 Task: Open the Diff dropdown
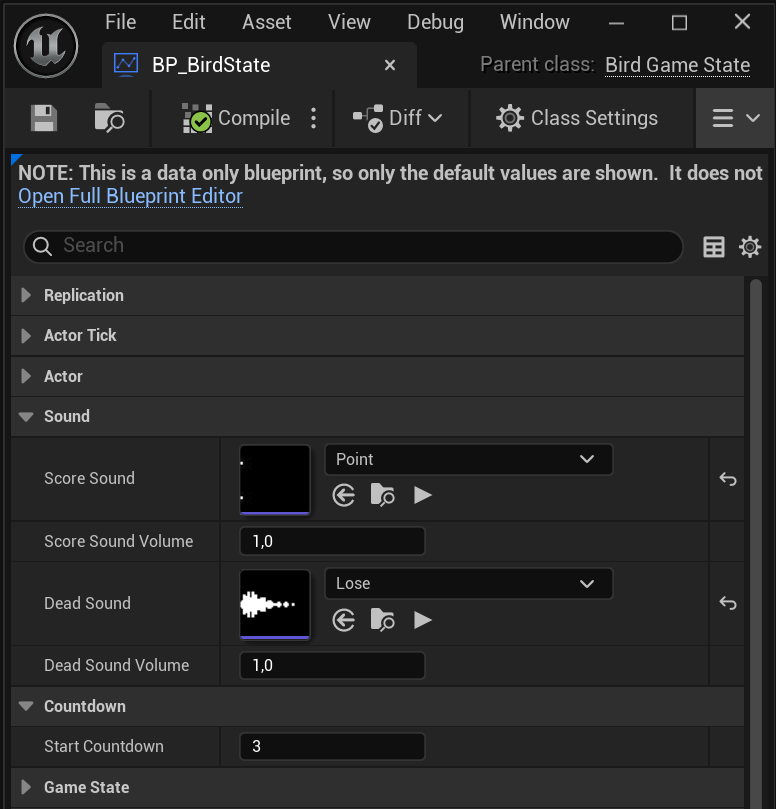coord(397,118)
